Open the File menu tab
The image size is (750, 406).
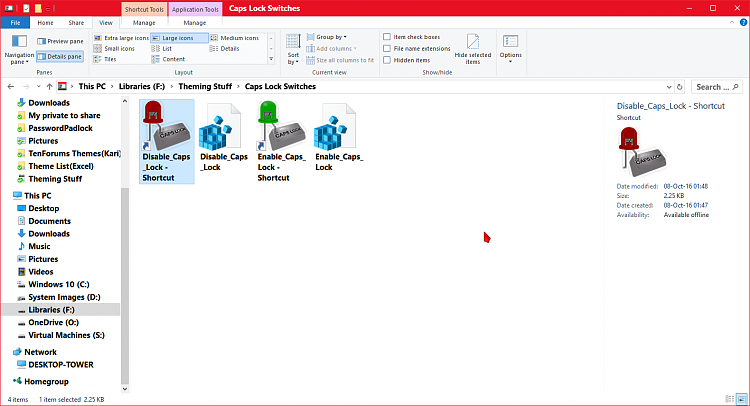click(16, 22)
